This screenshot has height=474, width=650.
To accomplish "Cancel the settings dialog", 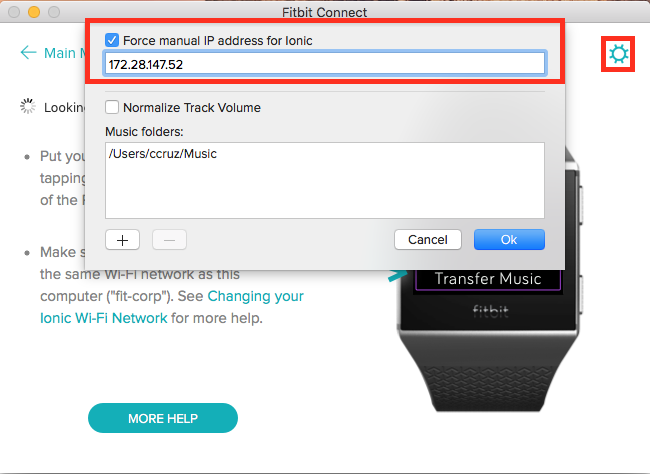I will coord(428,240).
